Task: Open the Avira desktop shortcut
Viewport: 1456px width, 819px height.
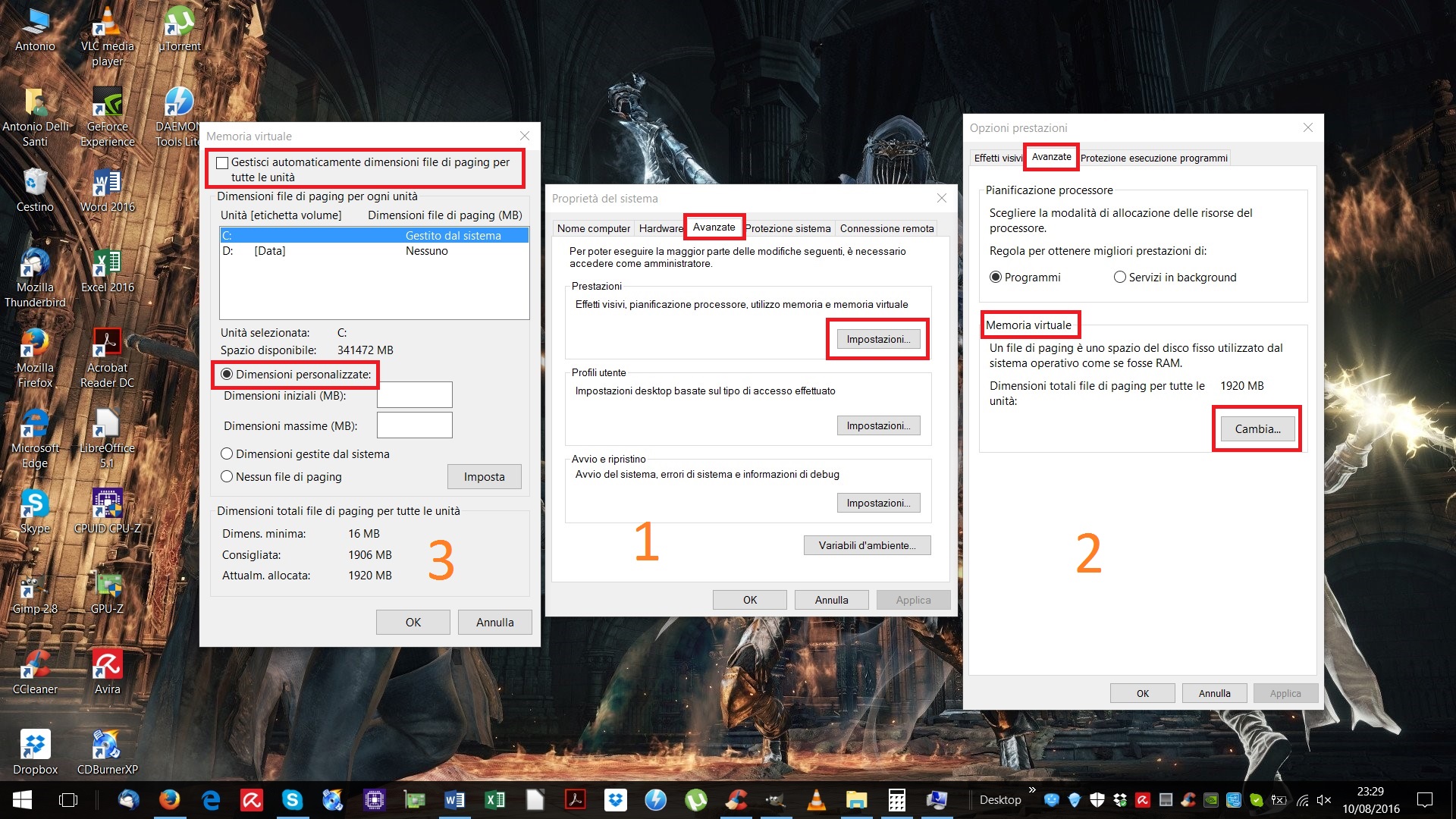Action: click(x=107, y=672)
